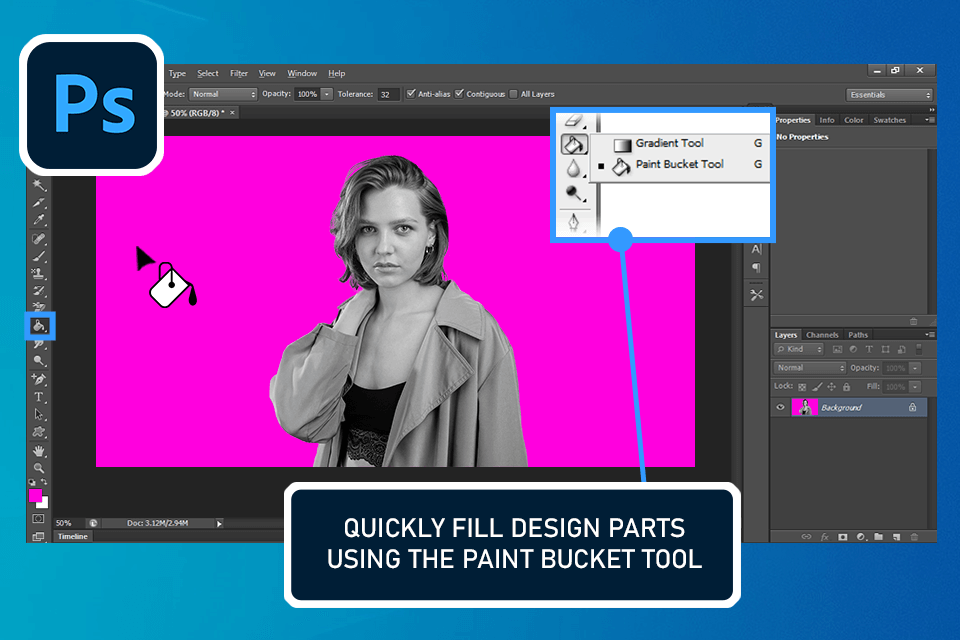
Task: Open the Kind filter dropdown
Action: point(799,349)
